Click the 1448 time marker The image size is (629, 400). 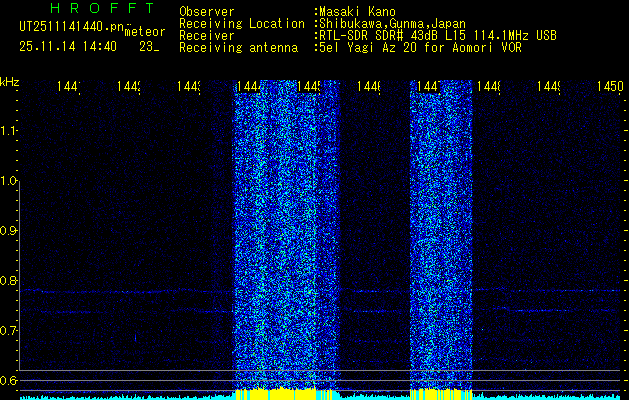point(489,86)
